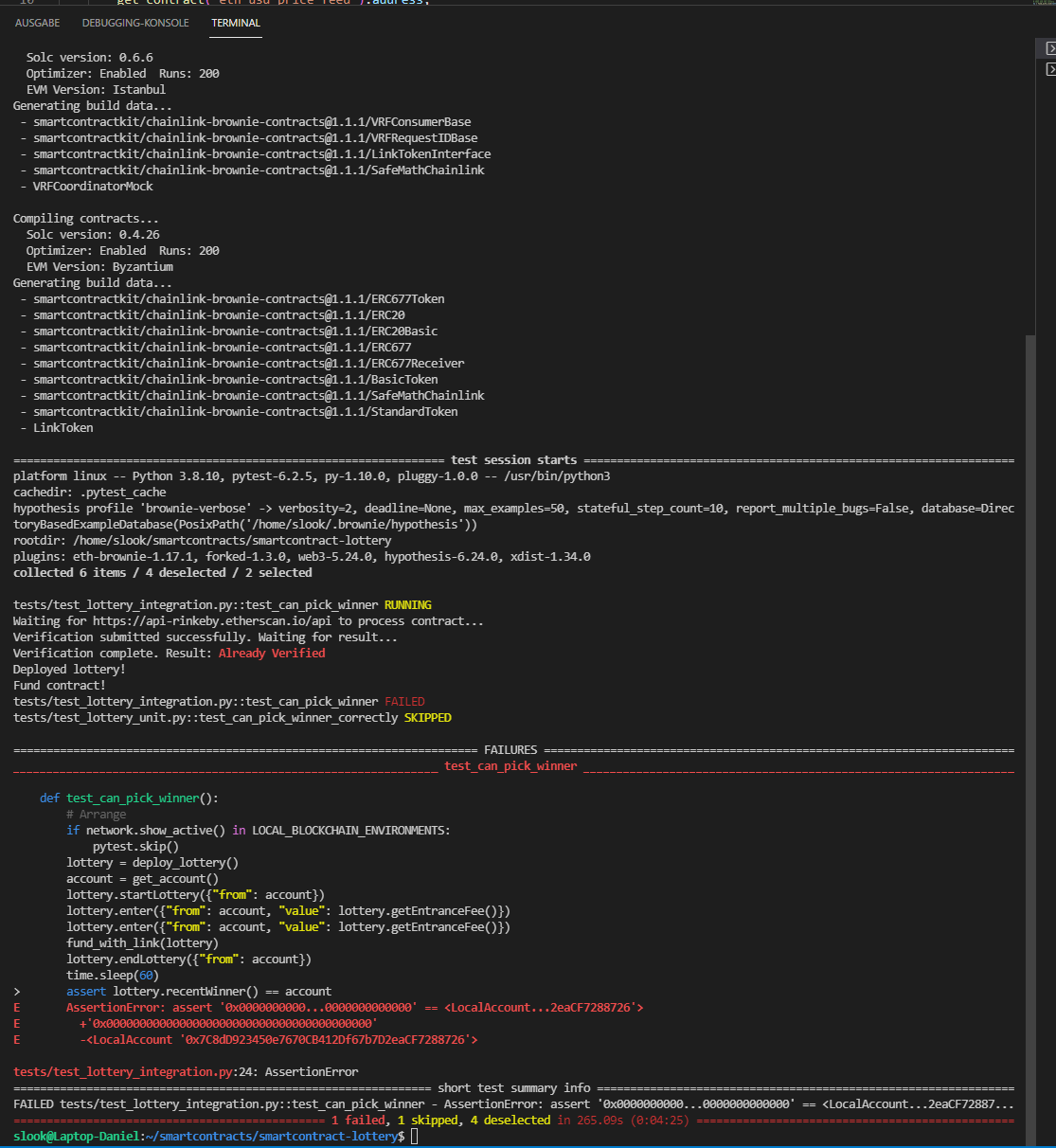1056x1148 pixels.
Task: Click the ERC677Receiver contract line
Action: (x=242, y=364)
